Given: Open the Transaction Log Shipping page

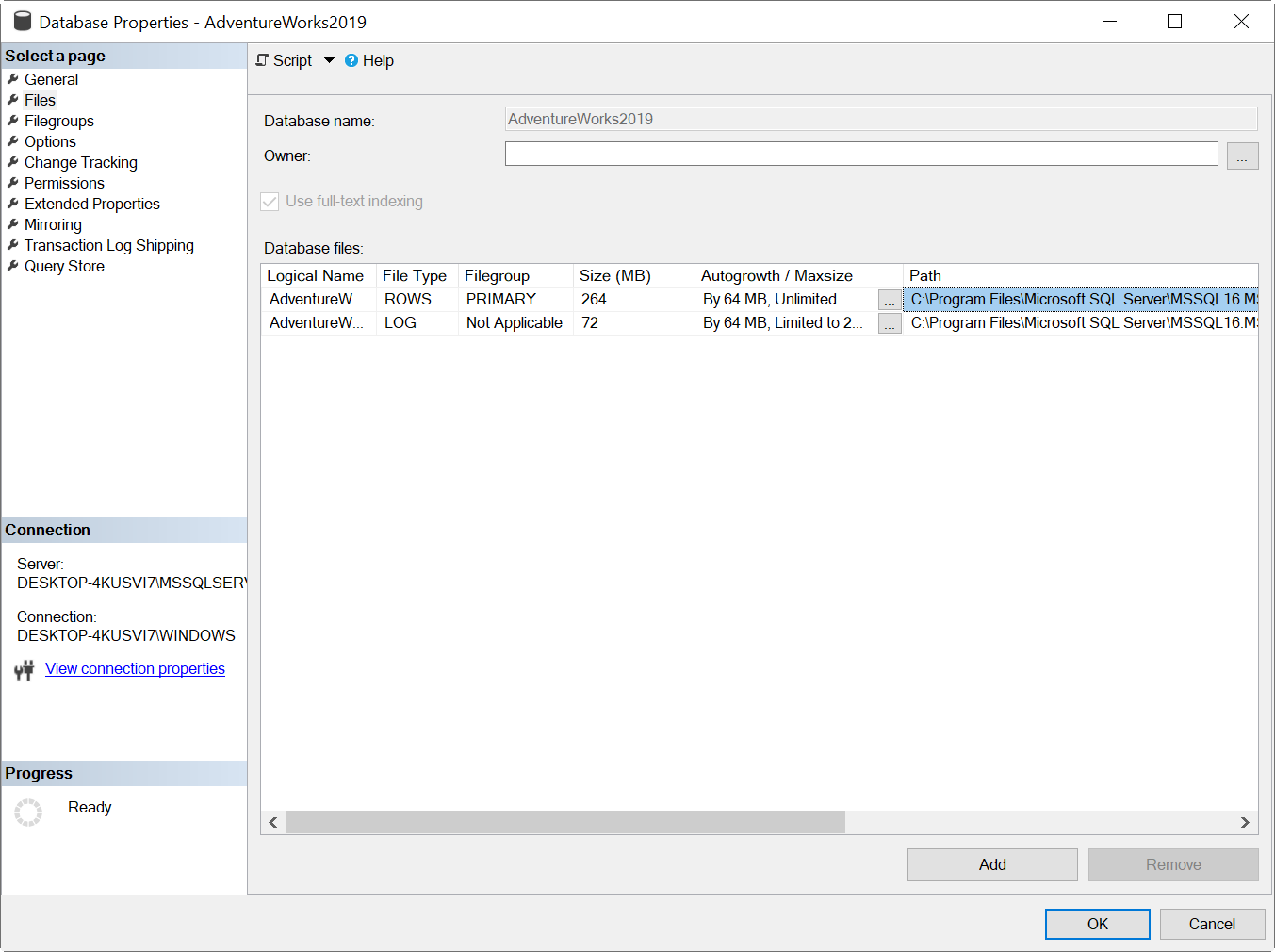Looking at the screenshot, I should (109, 245).
